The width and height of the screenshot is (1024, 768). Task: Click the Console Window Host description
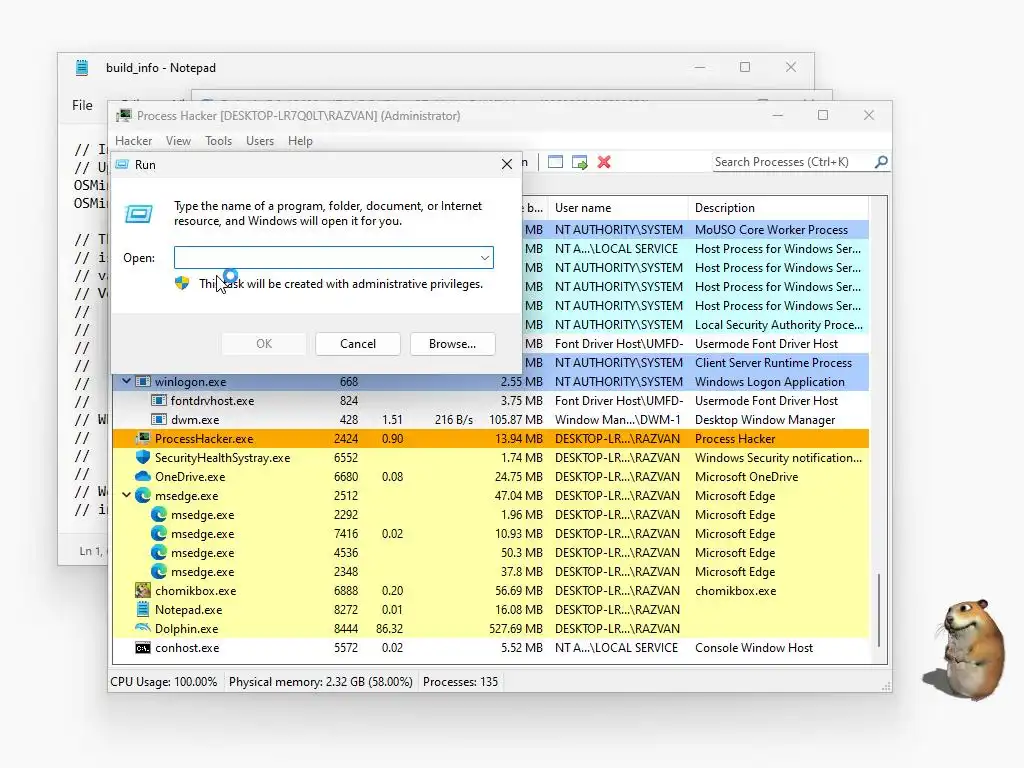(x=754, y=648)
